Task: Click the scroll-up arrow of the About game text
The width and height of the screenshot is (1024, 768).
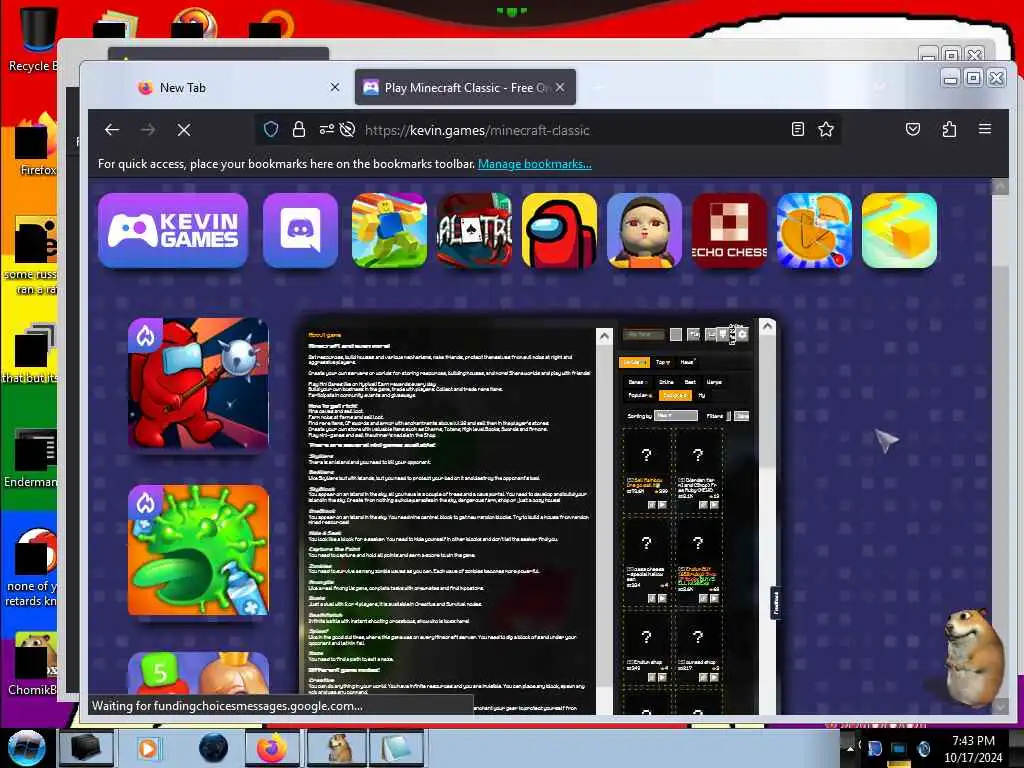Action: 604,336
